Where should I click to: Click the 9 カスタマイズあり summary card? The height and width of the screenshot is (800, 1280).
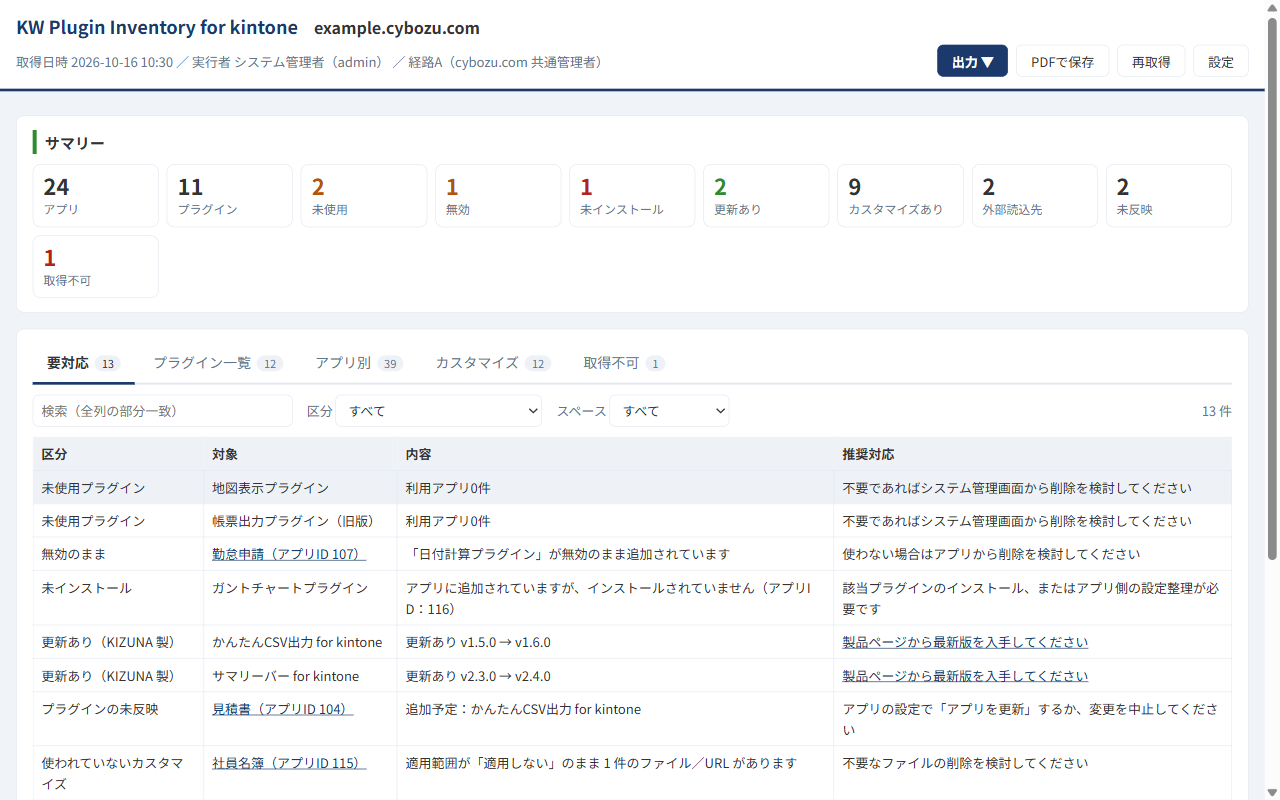(x=900, y=196)
